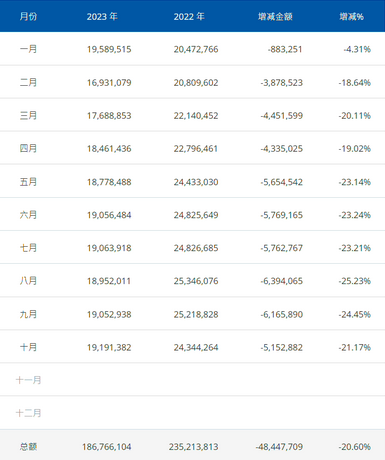Click the 2023 年 column header
The height and width of the screenshot is (460, 385).
(x=102, y=17)
